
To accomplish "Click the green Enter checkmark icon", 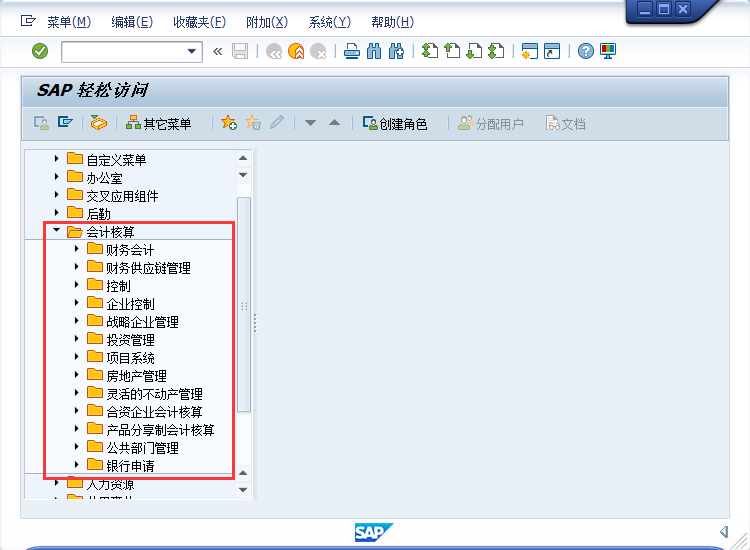I will pos(40,51).
